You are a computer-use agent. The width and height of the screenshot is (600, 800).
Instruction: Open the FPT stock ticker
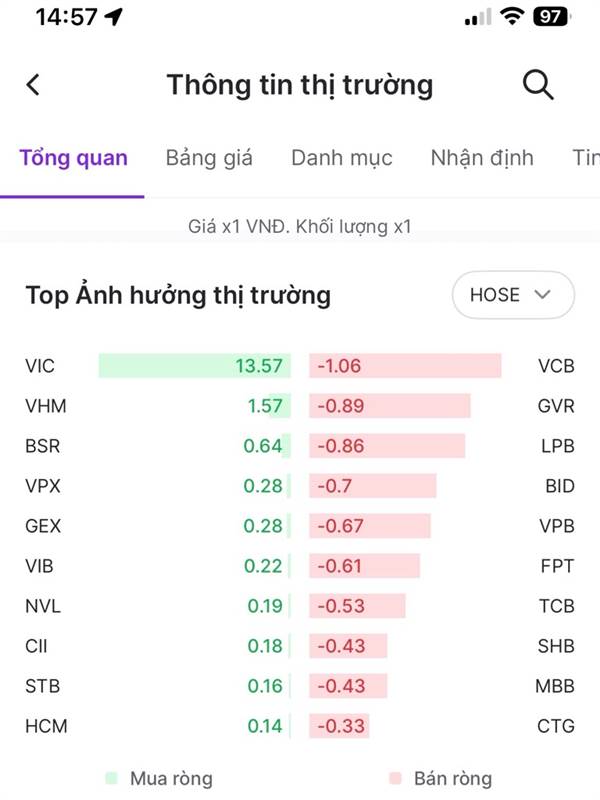coord(557,566)
